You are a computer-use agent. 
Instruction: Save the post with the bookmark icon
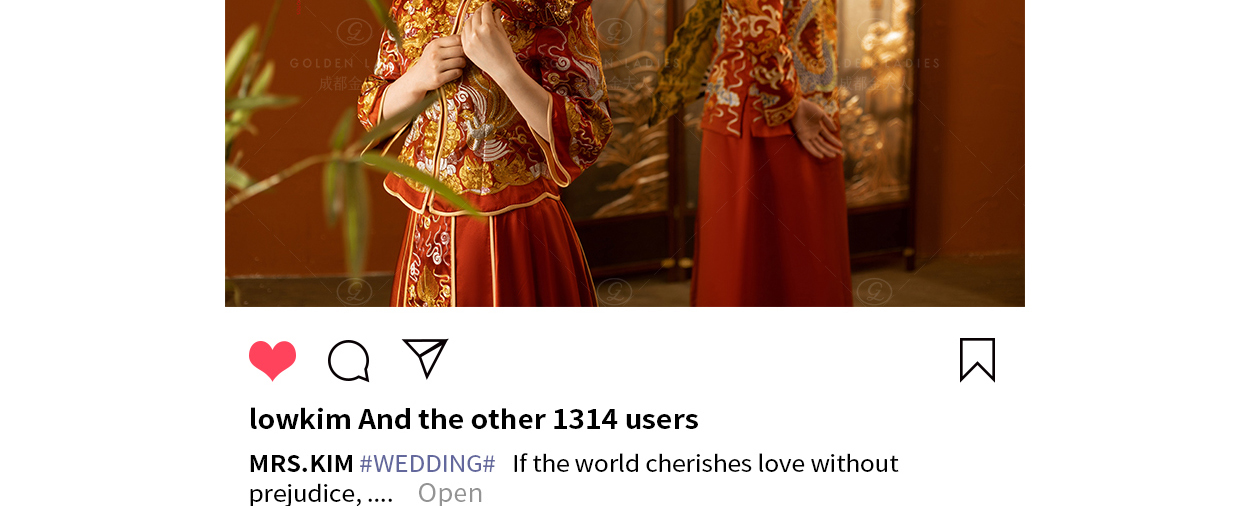(x=977, y=360)
